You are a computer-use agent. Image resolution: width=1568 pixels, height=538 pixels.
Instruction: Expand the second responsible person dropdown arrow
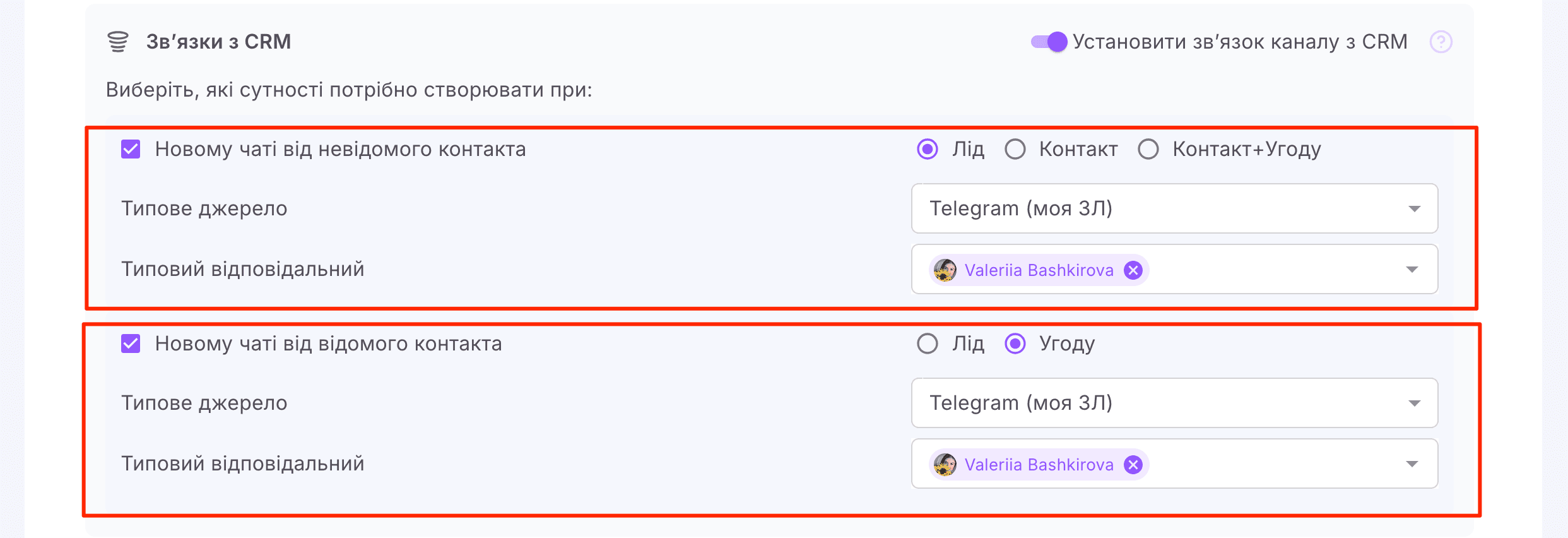(x=1413, y=463)
